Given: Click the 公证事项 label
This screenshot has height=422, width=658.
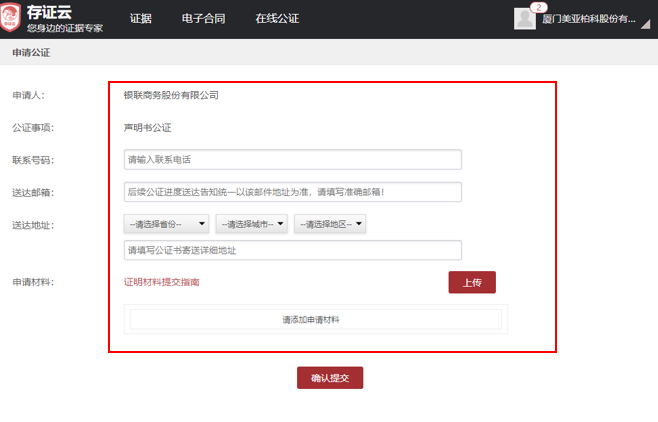Looking at the screenshot, I should pos(33,128).
